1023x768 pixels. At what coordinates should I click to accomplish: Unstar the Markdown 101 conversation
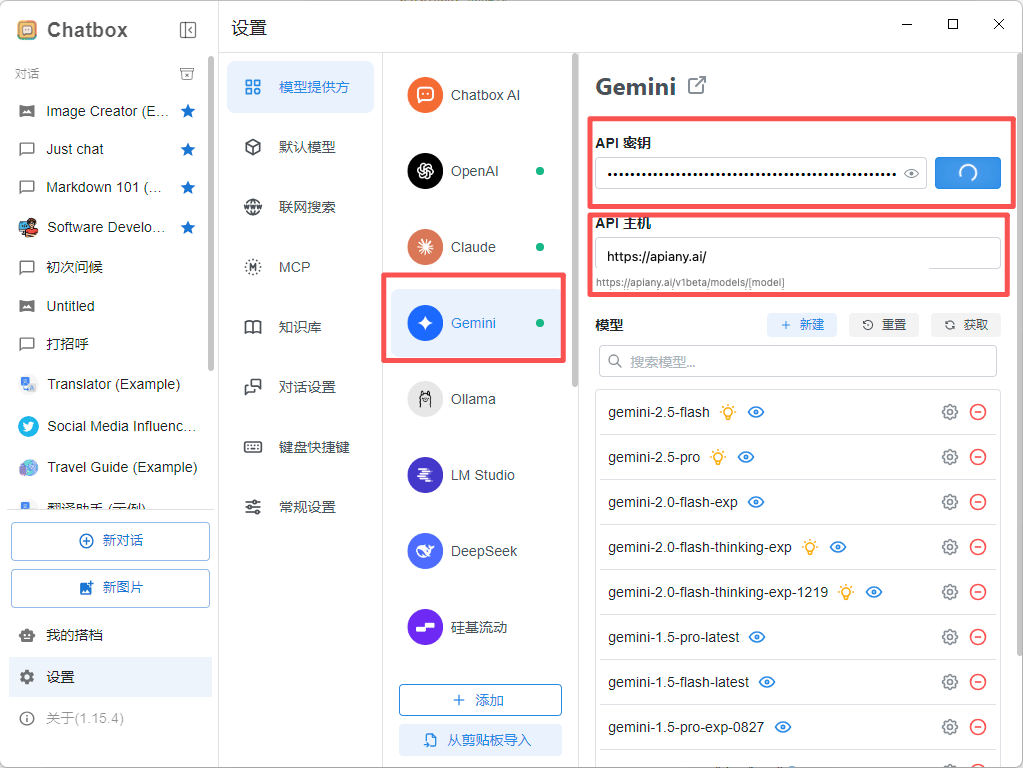click(x=188, y=188)
